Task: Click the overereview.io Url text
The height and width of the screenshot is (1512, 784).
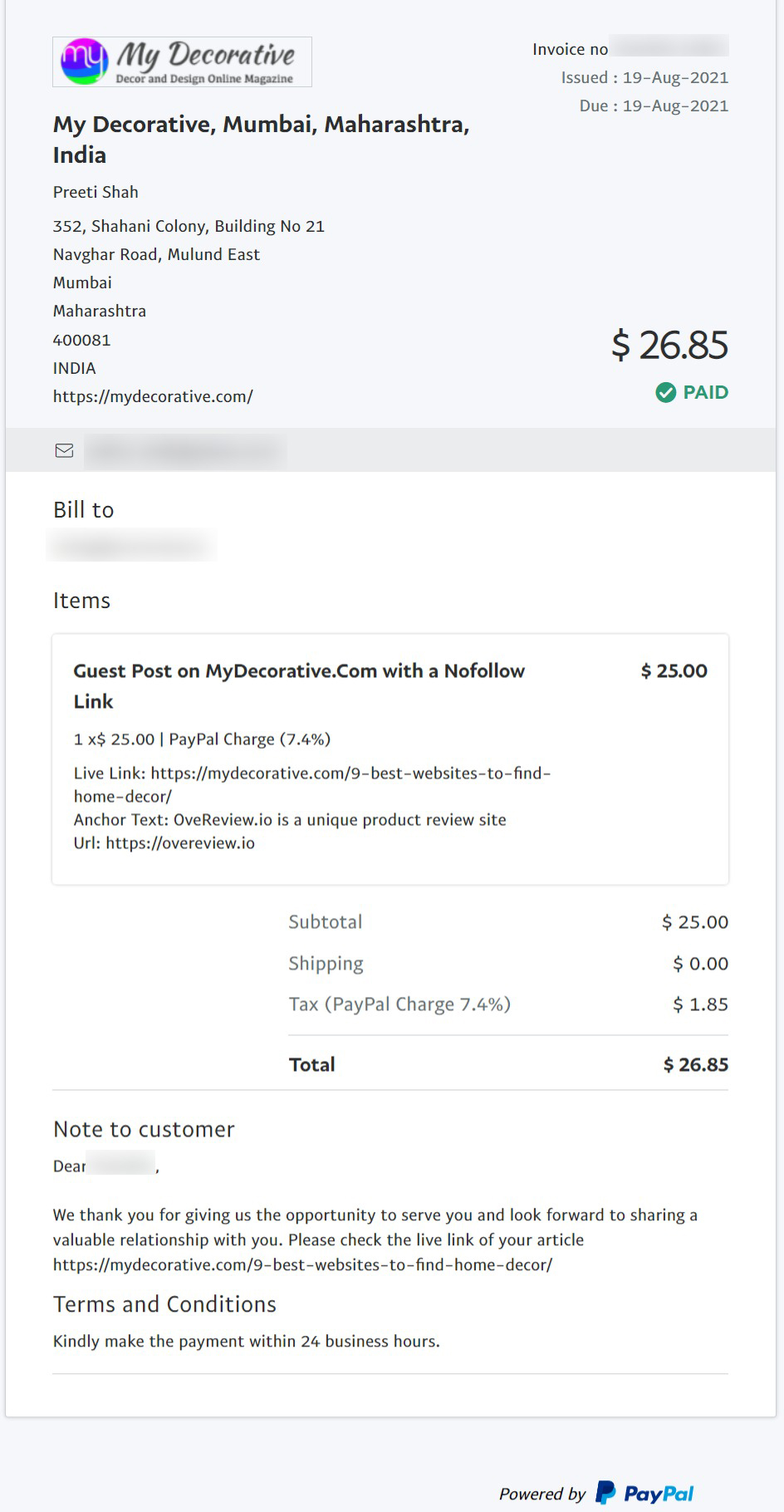Action: pos(180,843)
